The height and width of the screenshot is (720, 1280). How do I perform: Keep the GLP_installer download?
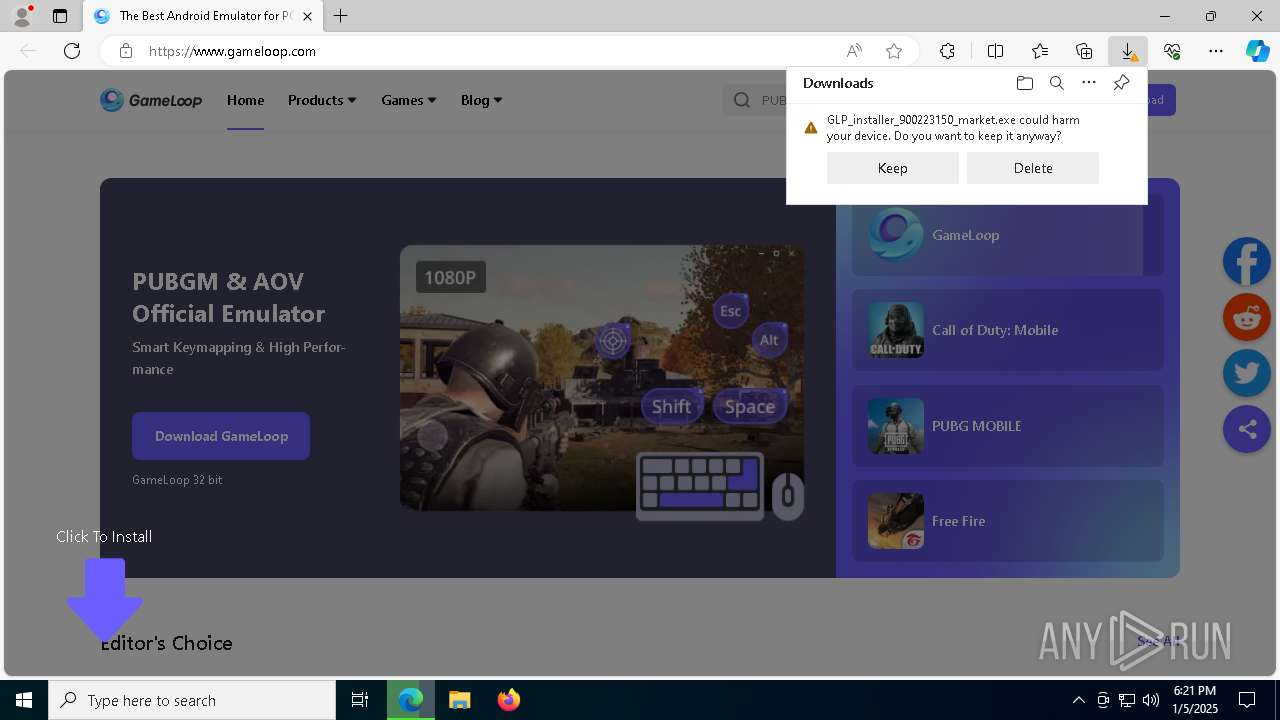tap(892, 168)
